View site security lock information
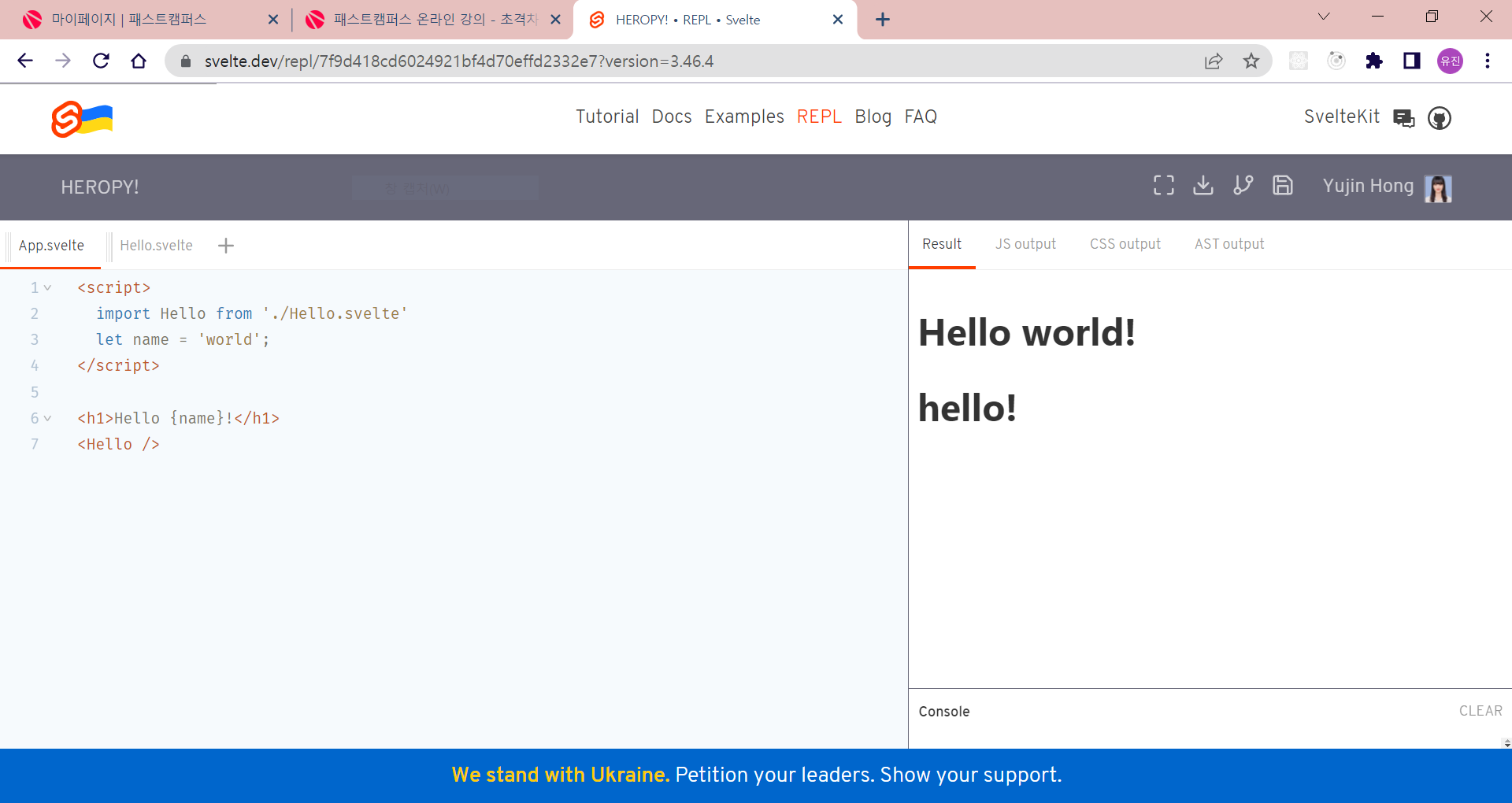The height and width of the screenshot is (803, 1512). coord(186,61)
